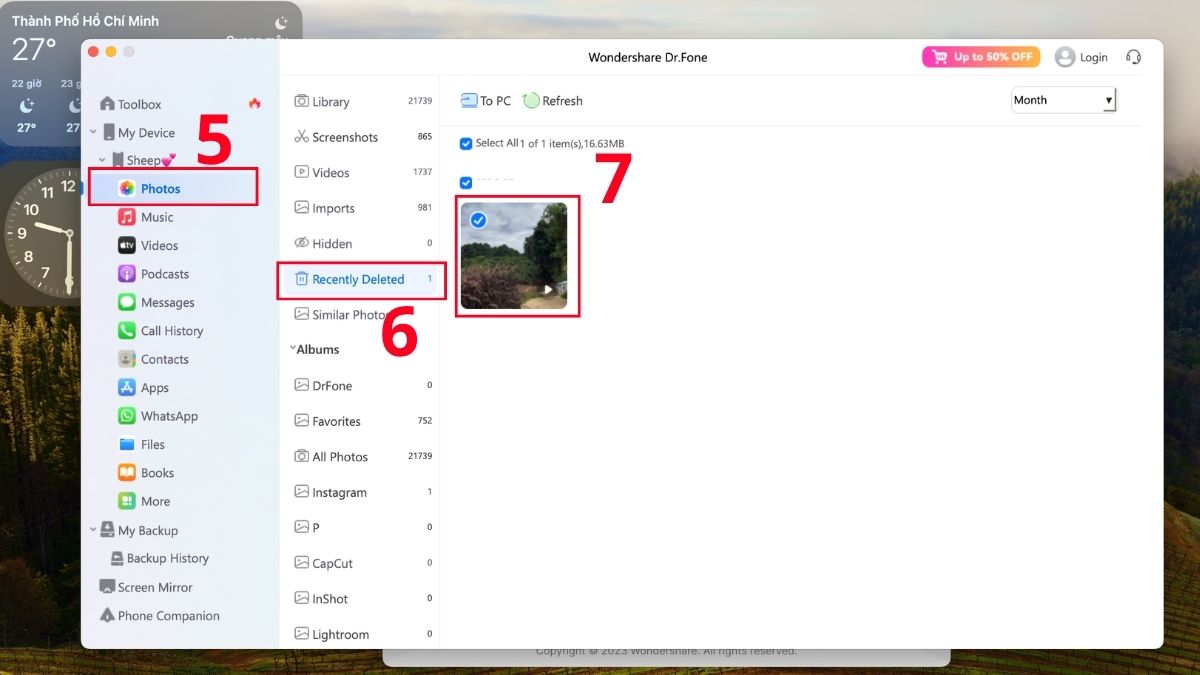Screen dimensions: 1200x675
Task: Select the Hidden category
Action: point(362,244)
